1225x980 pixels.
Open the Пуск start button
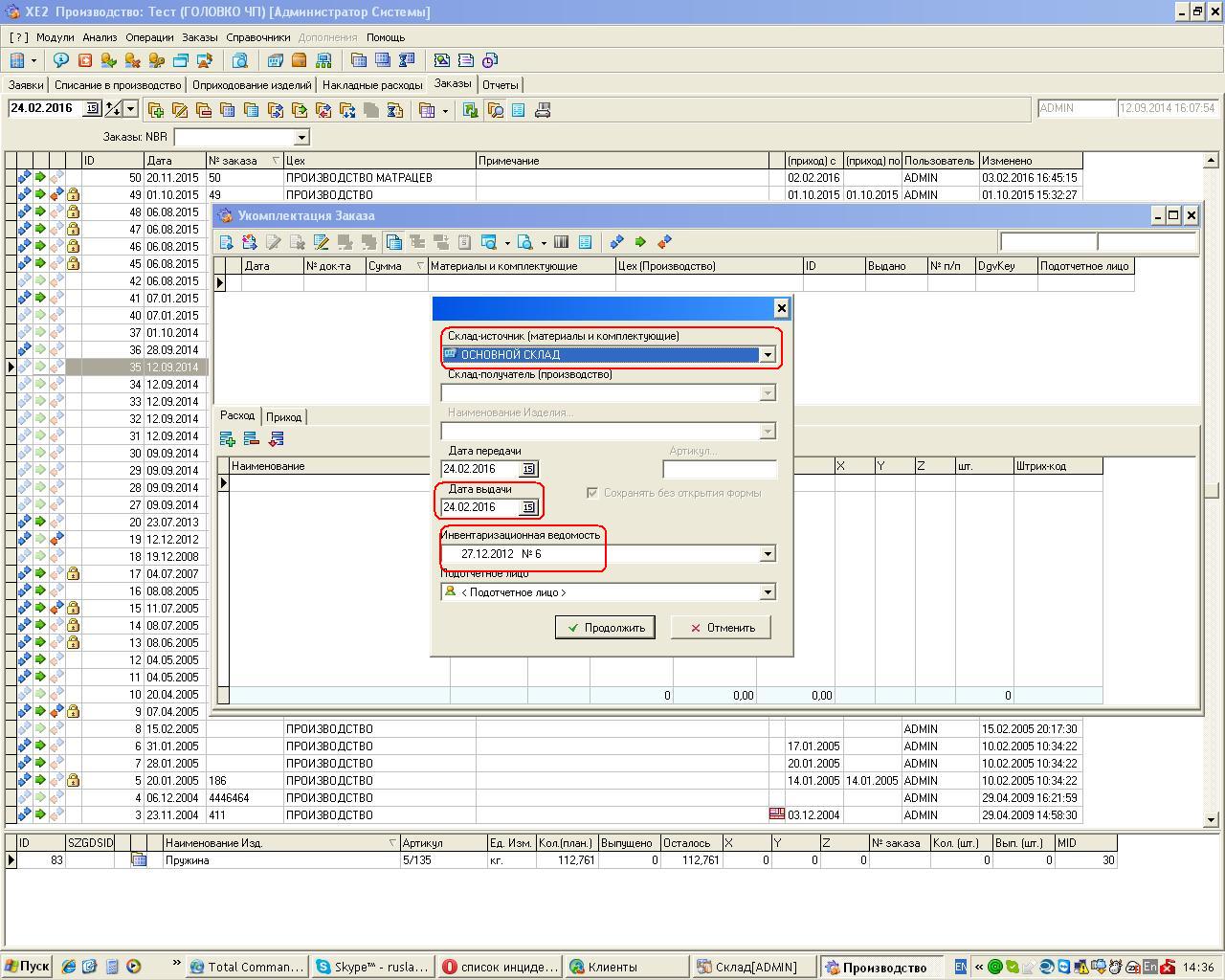pyautogui.click(x=26, y=967)
